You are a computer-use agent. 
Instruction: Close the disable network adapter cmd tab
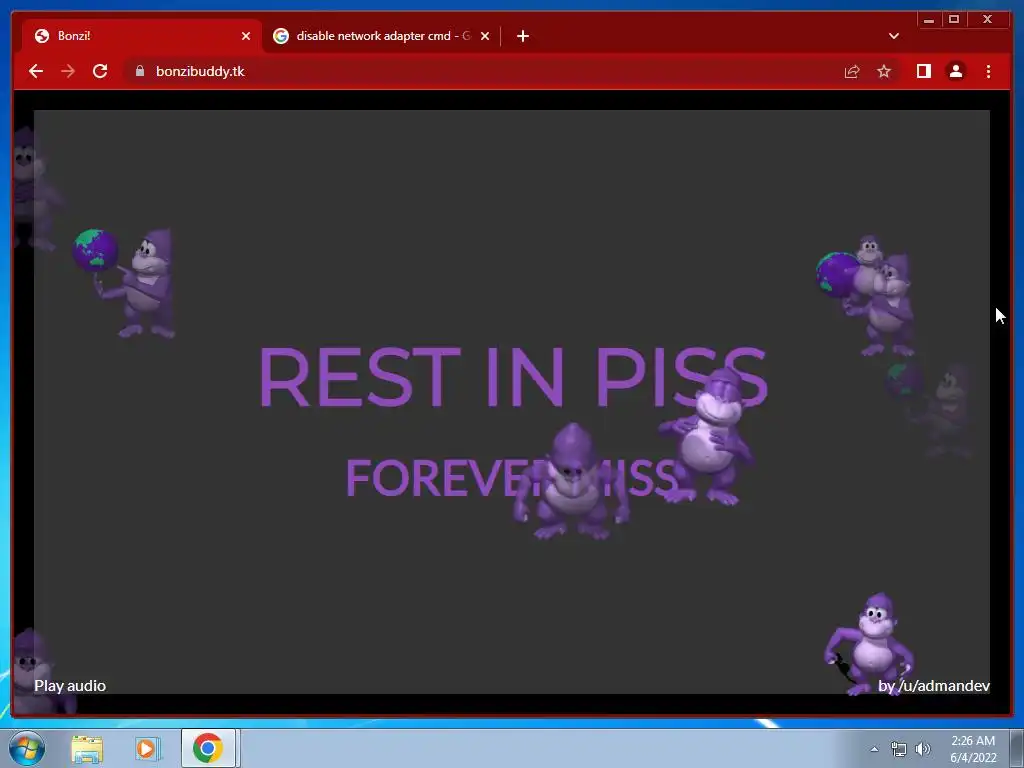(485, 36)
